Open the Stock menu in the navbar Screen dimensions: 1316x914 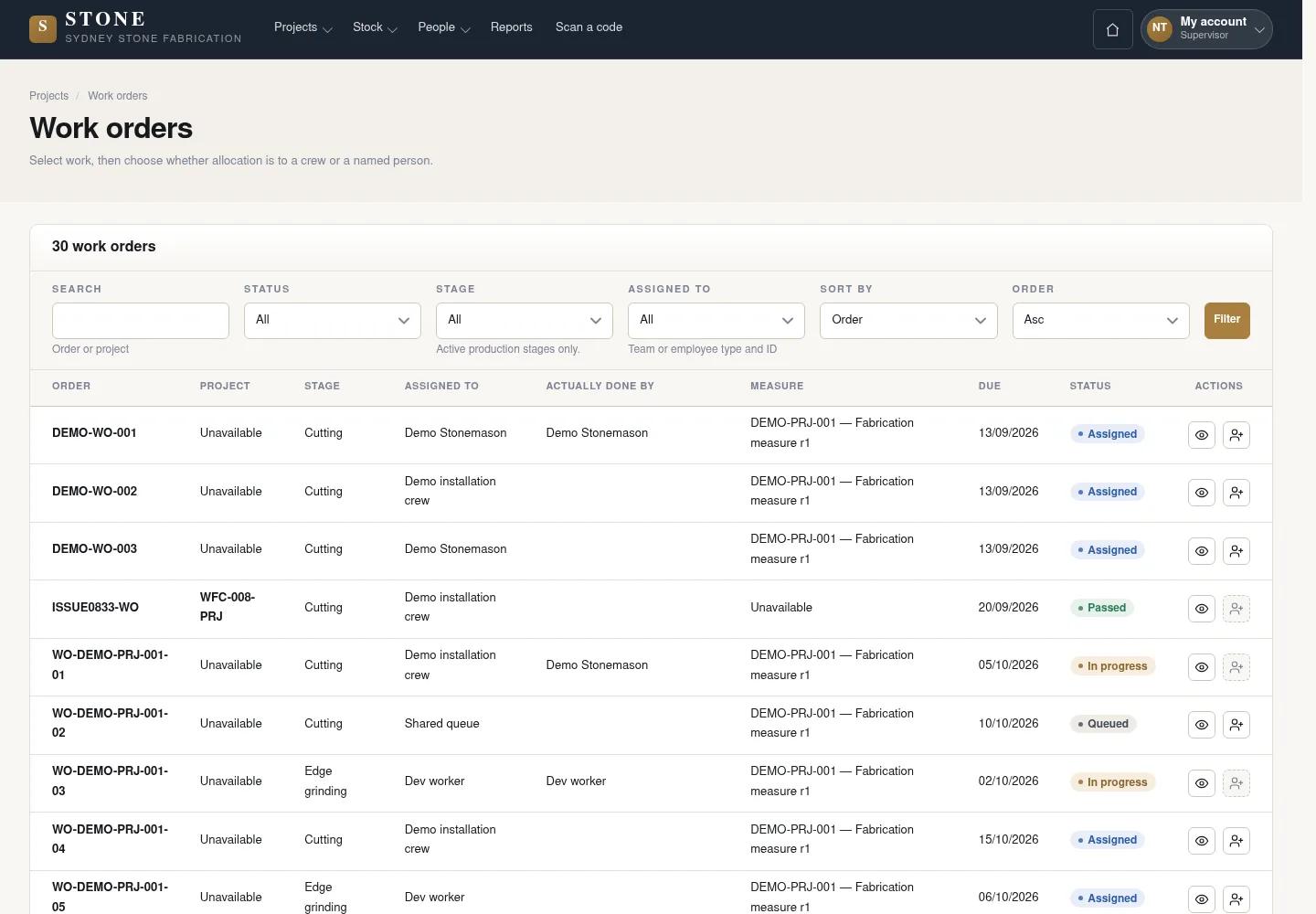click(375, 27)
